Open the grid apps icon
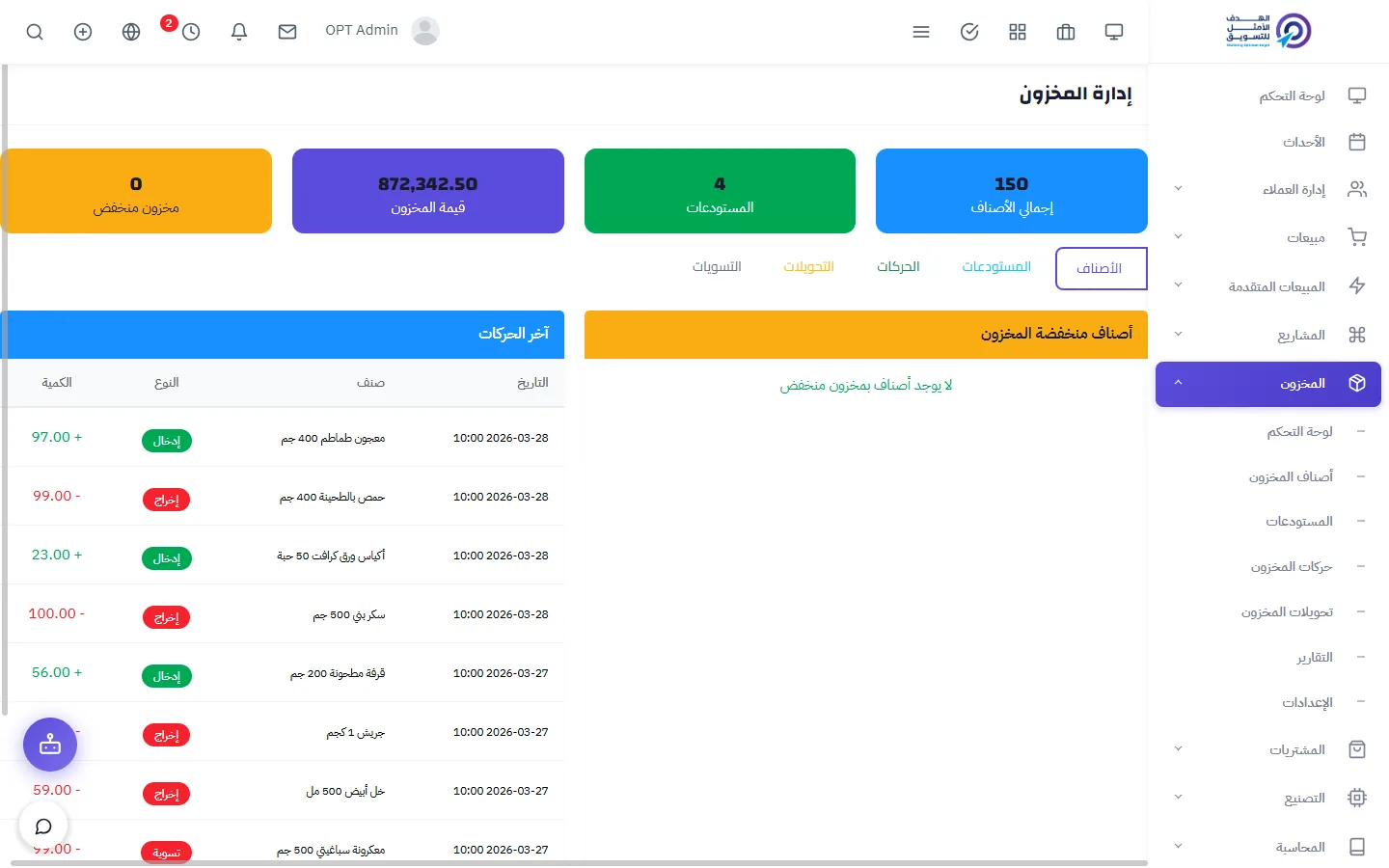This screenshot has width=1389, height=868. tap(1018, 32)
